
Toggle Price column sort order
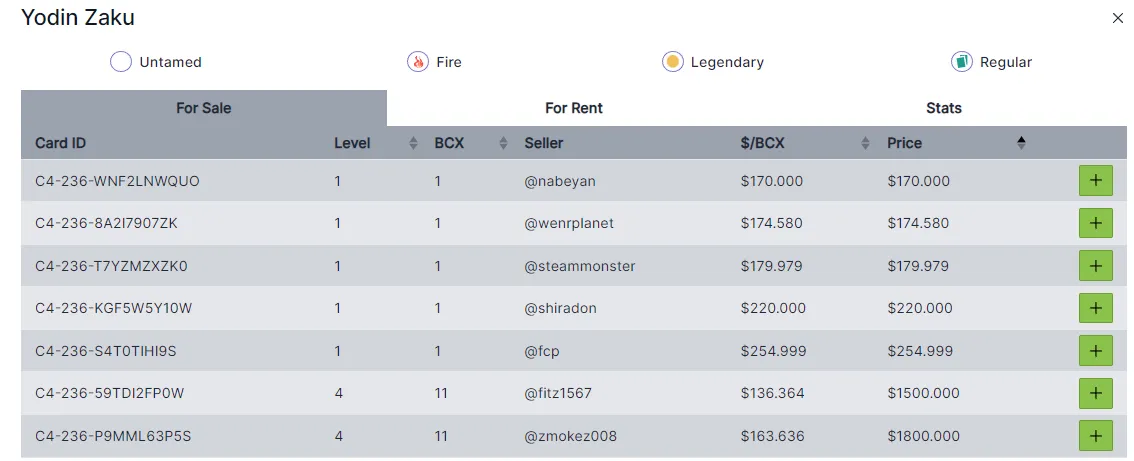coord(1021,143)
